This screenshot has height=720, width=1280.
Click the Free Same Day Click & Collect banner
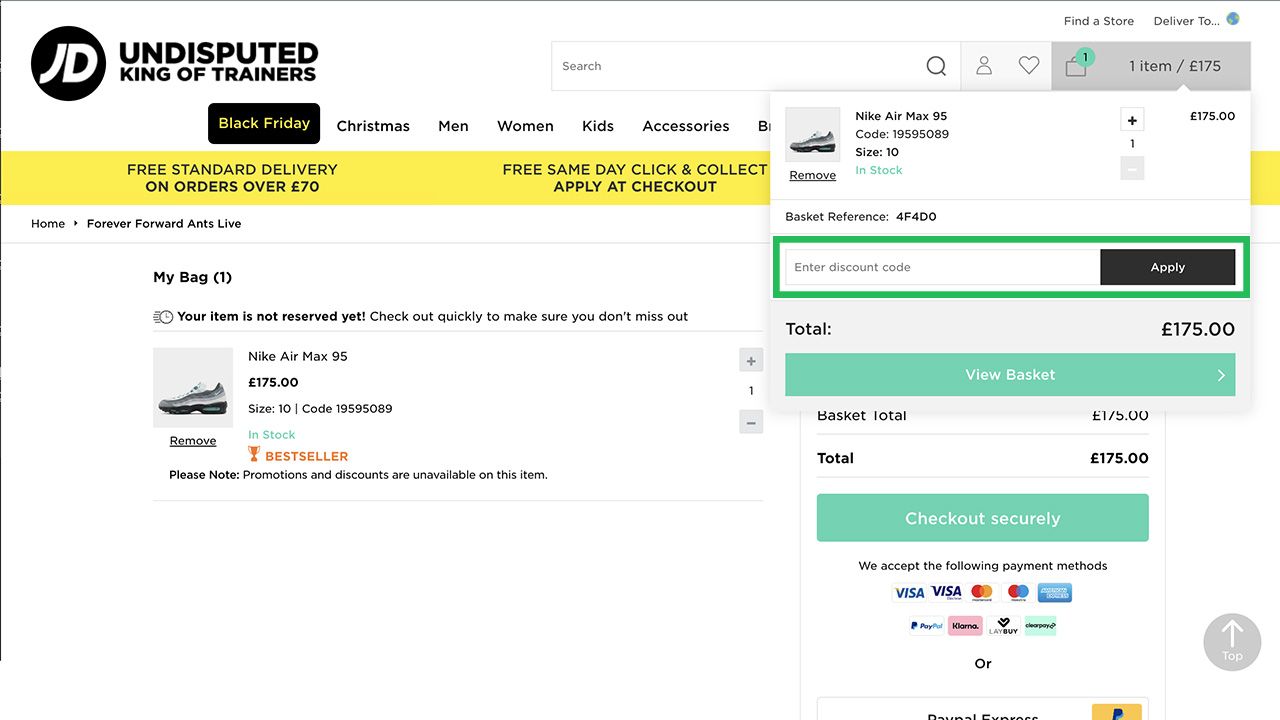[x=635, y=178]
